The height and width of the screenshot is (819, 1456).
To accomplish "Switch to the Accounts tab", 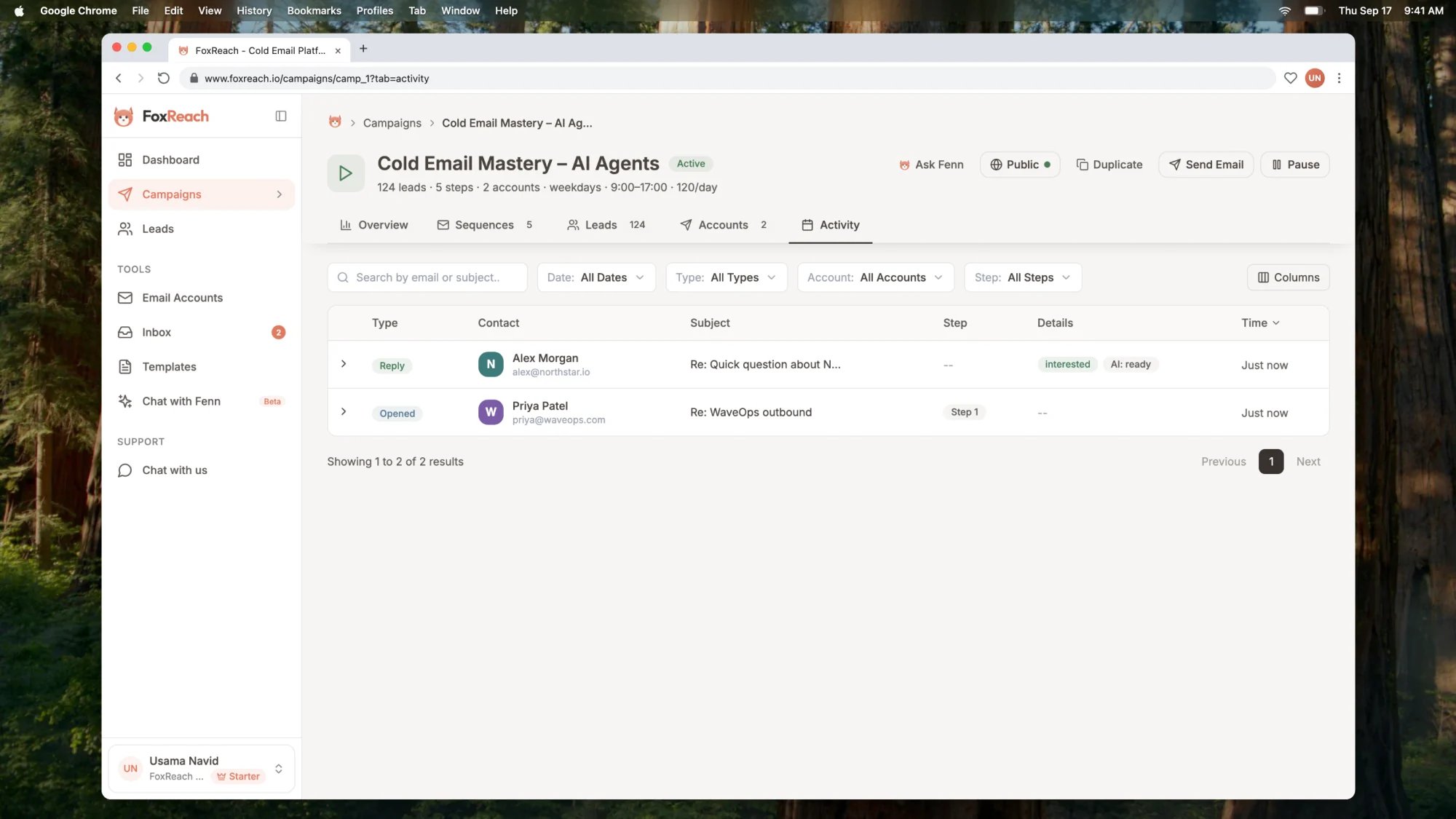I will tap(724, 225).
